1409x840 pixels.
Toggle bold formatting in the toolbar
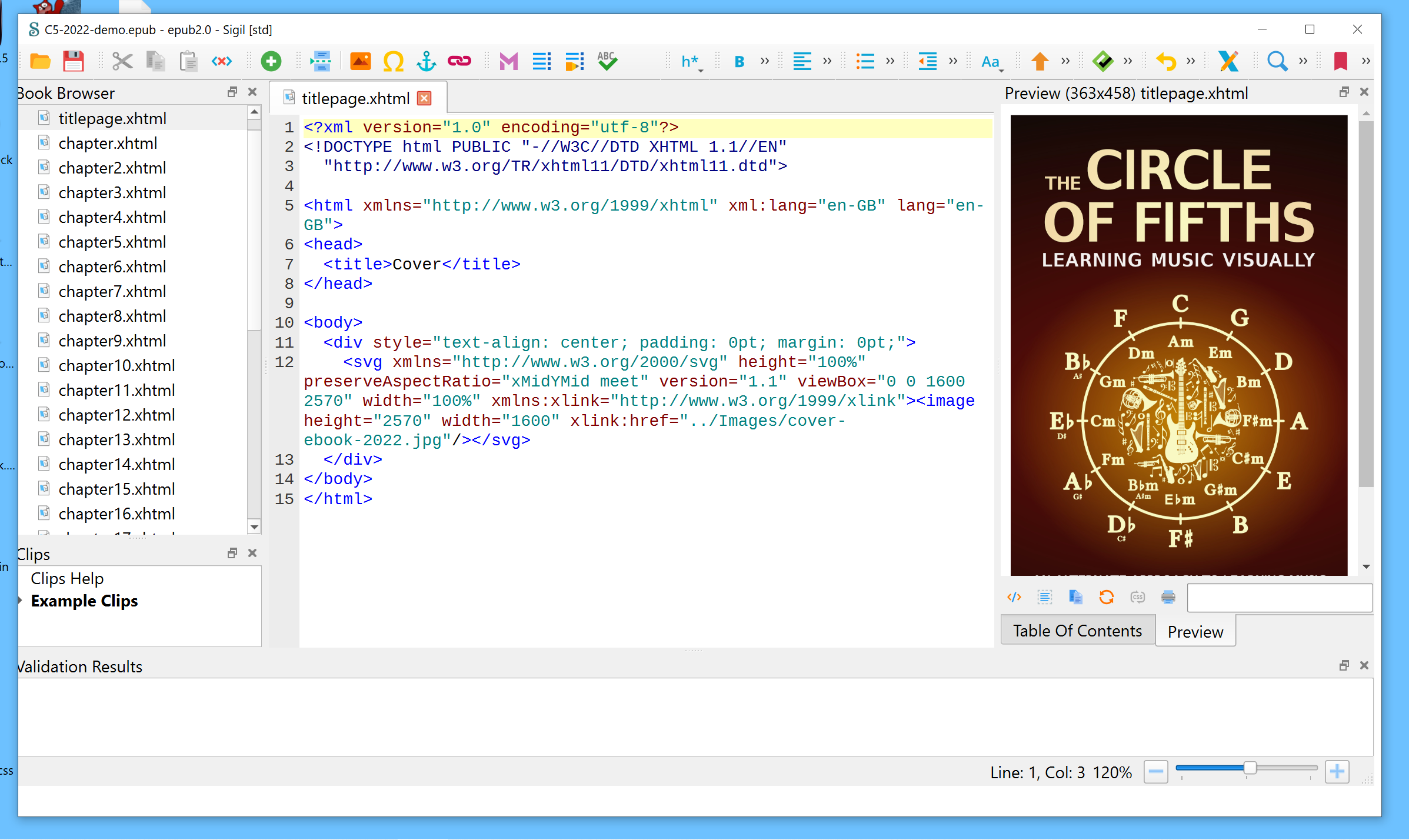[739, 61]
